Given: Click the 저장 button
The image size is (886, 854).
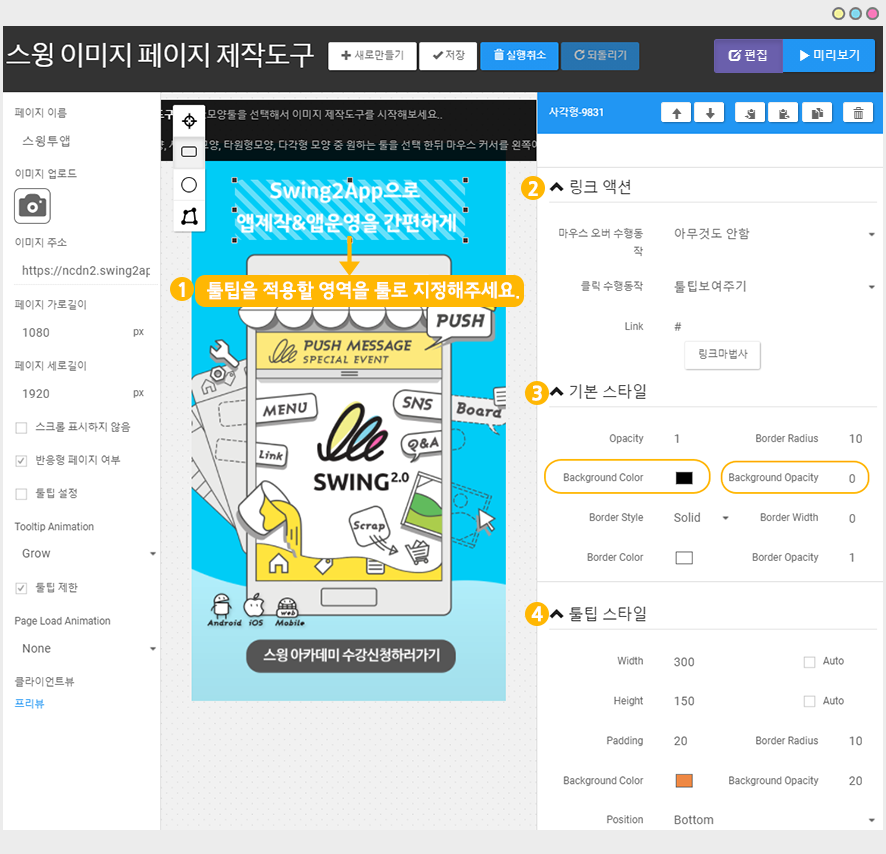Looking at the screenshot, I should click(448, 56).
